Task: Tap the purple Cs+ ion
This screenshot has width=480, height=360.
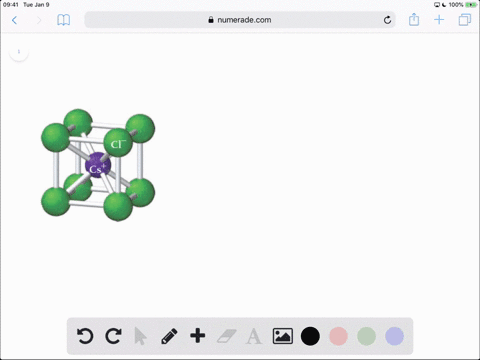Action: tap(98, 165)
